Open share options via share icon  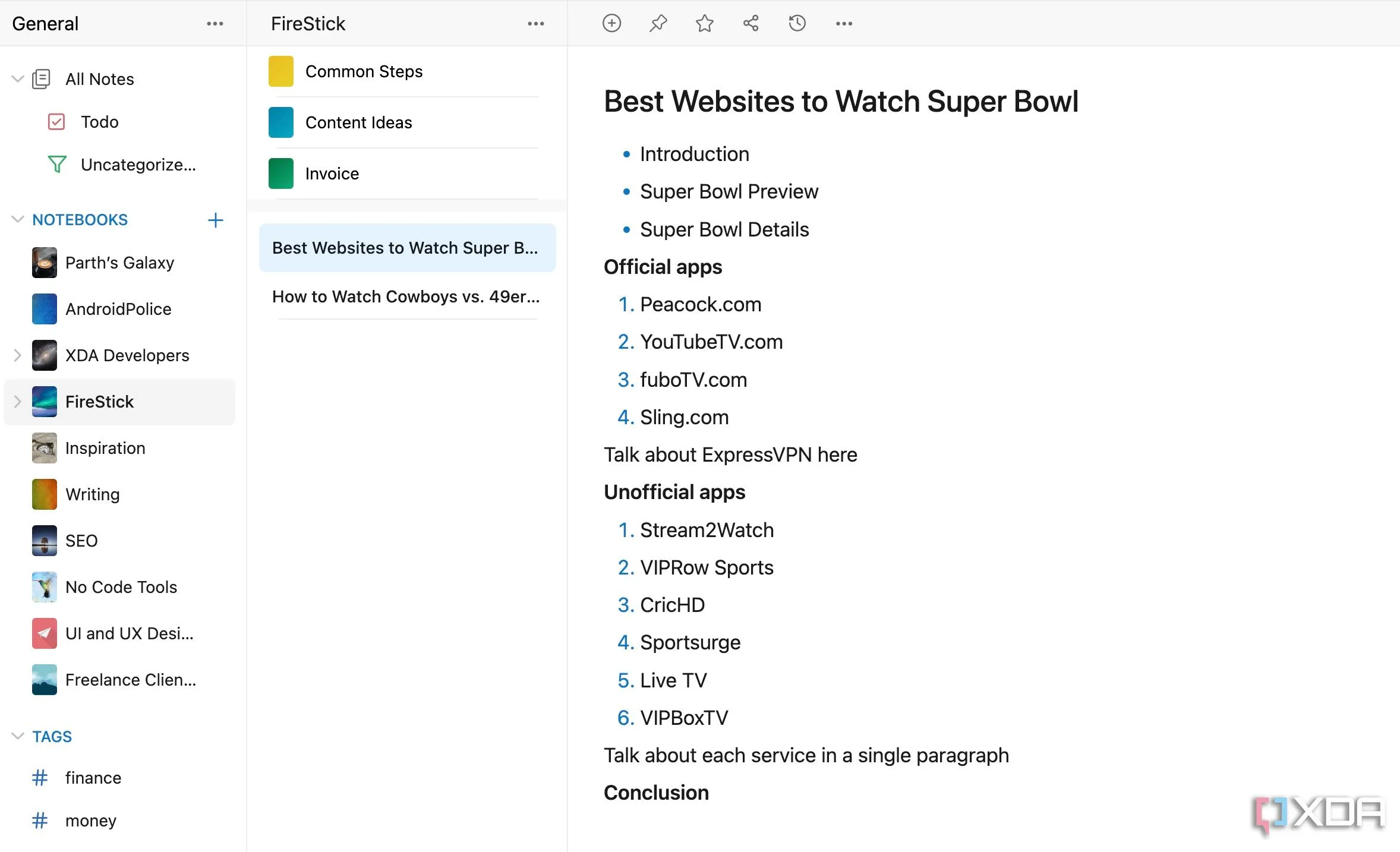[751, 23]
